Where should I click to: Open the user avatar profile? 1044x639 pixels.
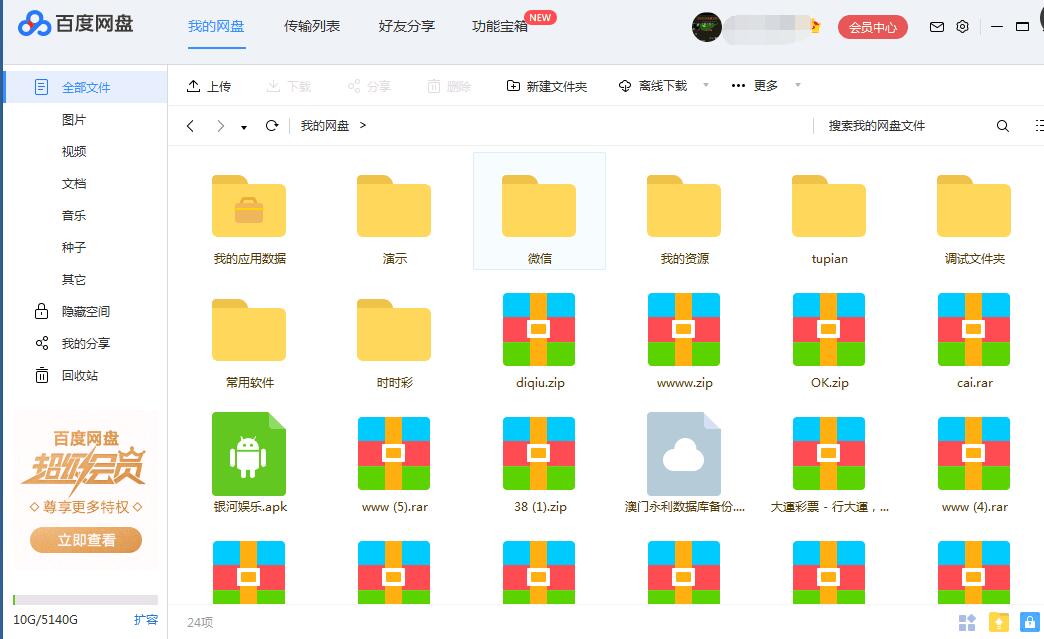(x=706, y=27)
